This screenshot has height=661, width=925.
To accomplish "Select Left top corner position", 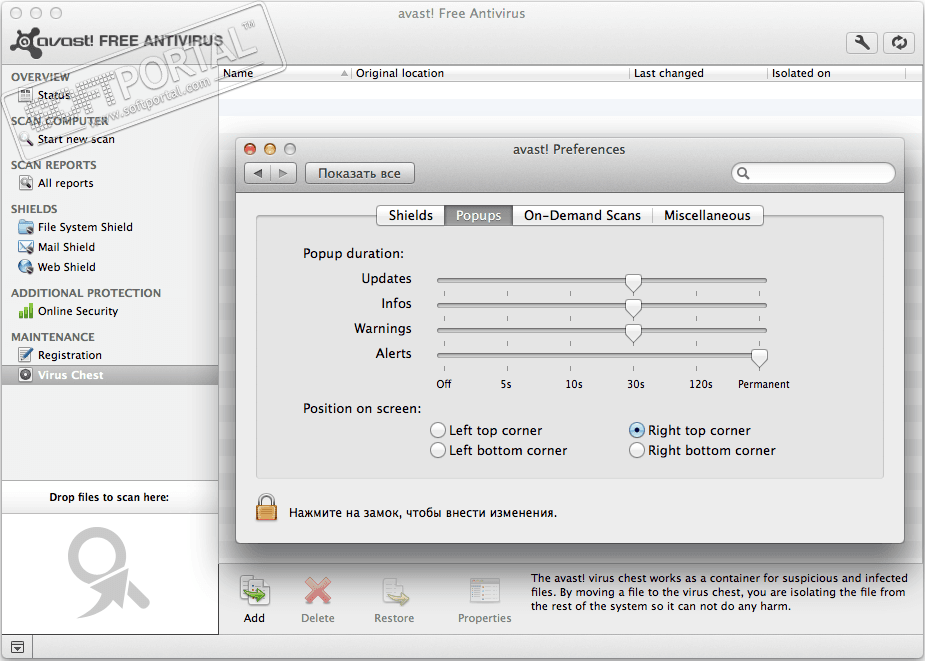I will click(437, 430).
